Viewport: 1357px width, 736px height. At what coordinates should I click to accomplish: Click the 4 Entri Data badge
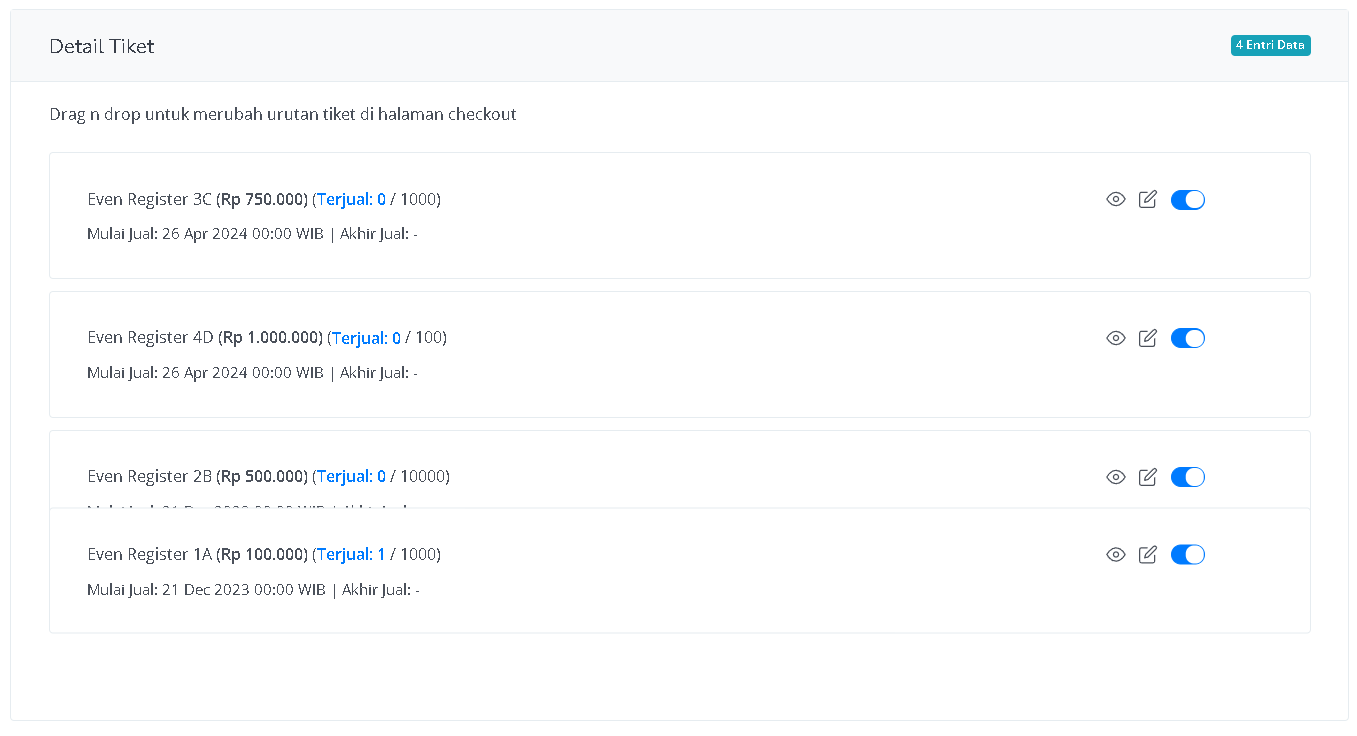click(1270, 45)
